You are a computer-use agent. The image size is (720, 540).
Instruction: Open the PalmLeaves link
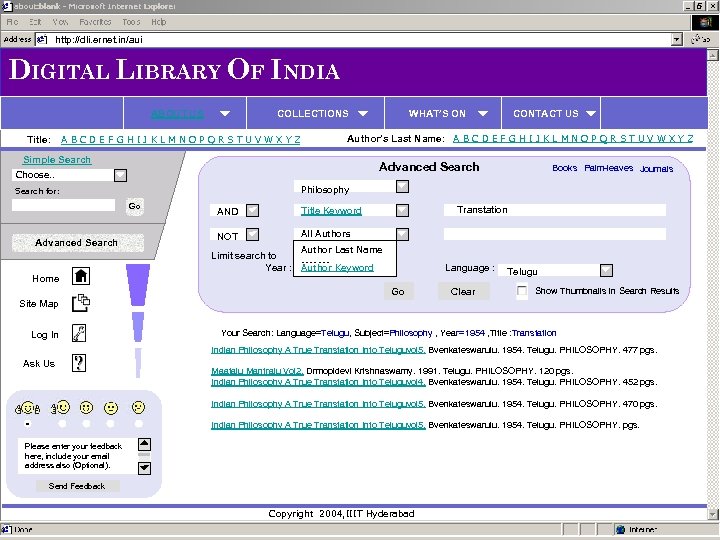tap(608, 168)
